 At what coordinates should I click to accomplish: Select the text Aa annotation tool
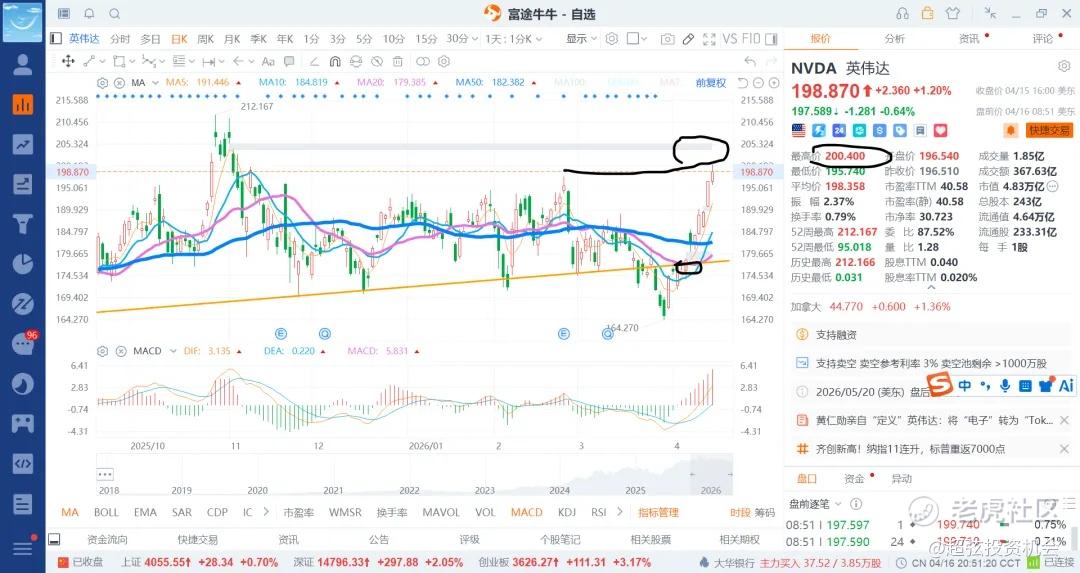click(x=268, y=61)
